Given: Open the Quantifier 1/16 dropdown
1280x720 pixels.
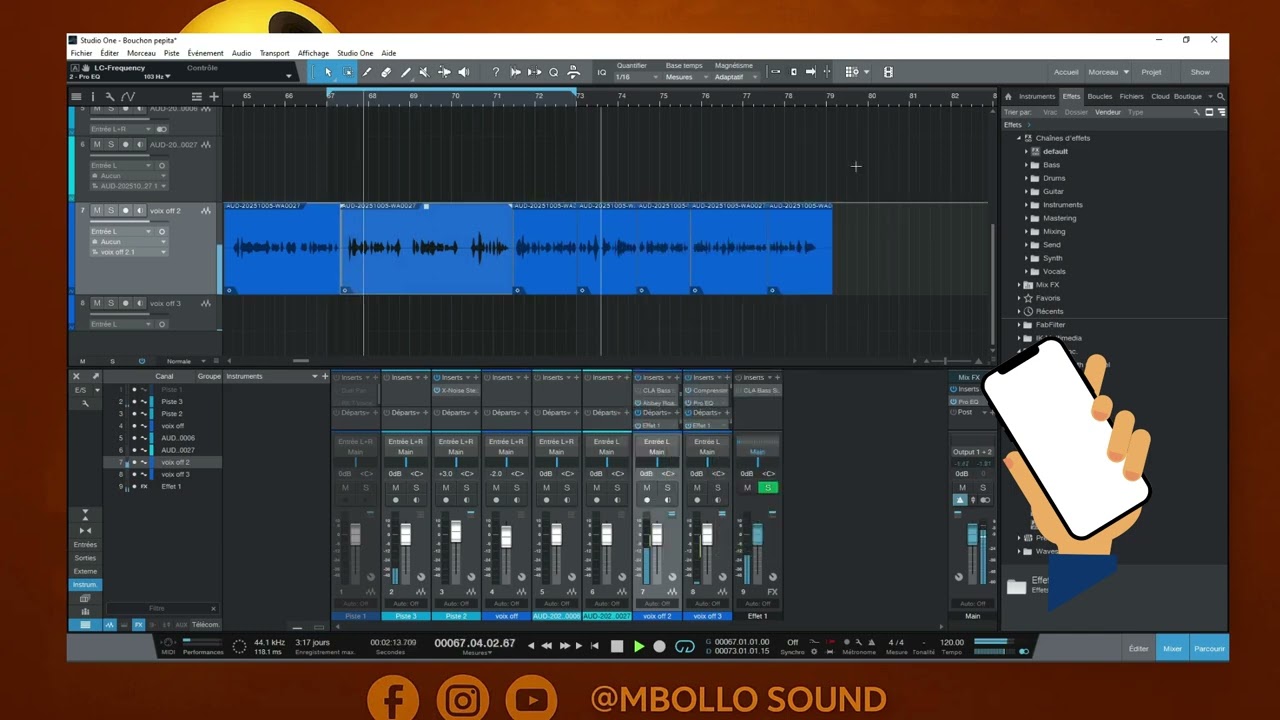Looking at the screenshot, I should point(636,77).
